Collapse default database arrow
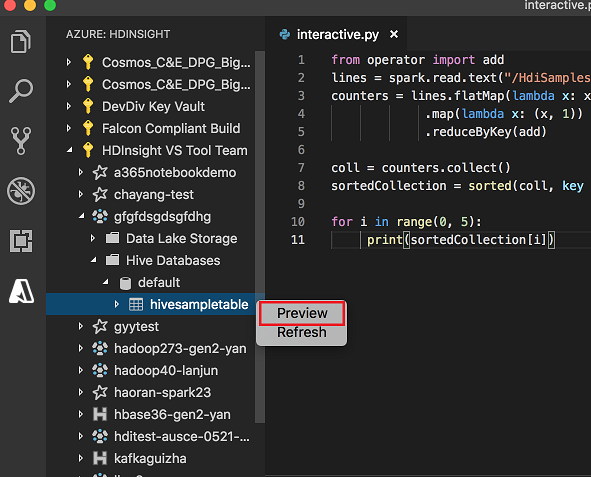Viewport: 591px width, 477px height. tap(106, 282)
